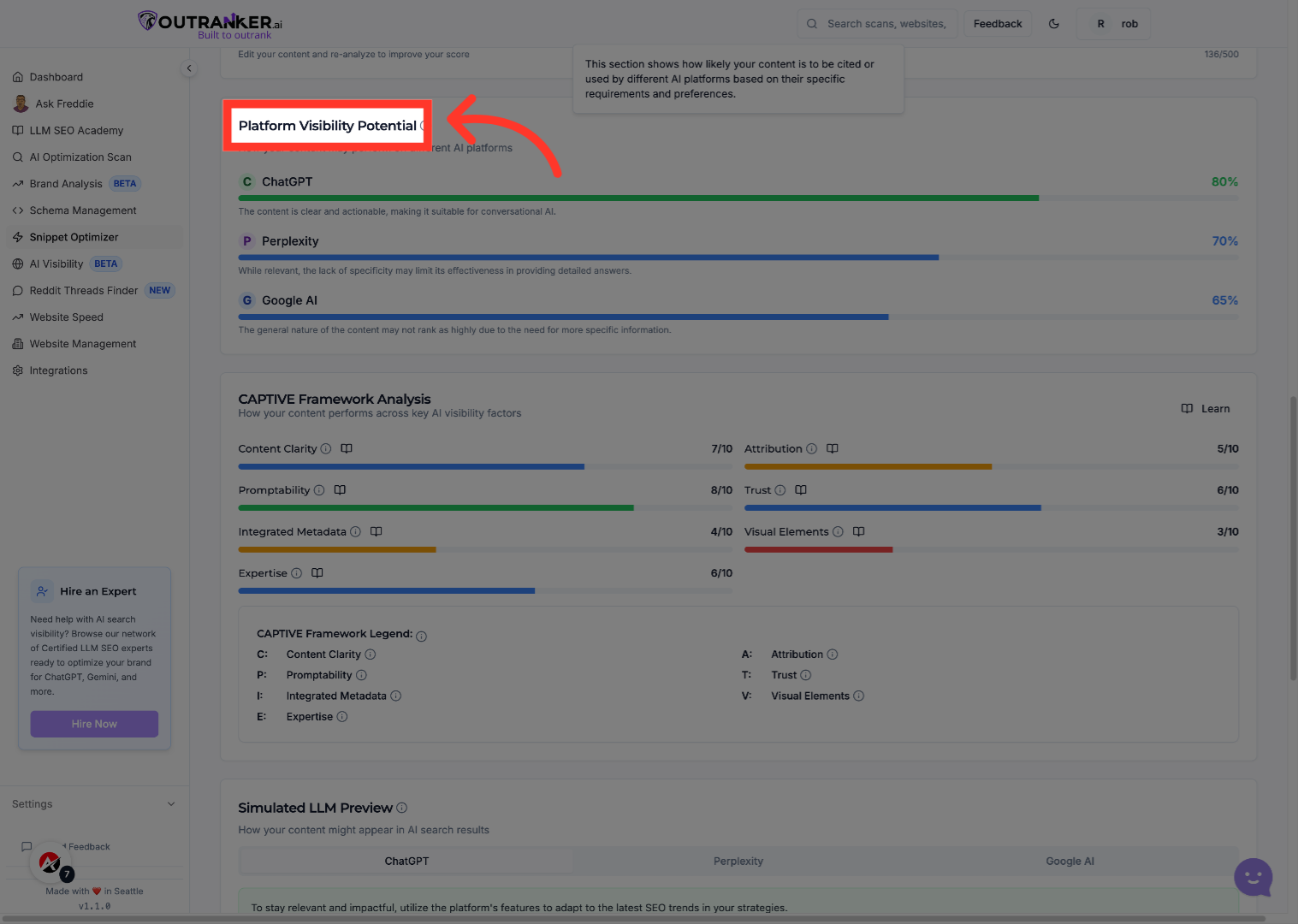Click the Hire Now button
Image resolution: width=1298 pixels, height=924 pixels.
click(94, 723)
